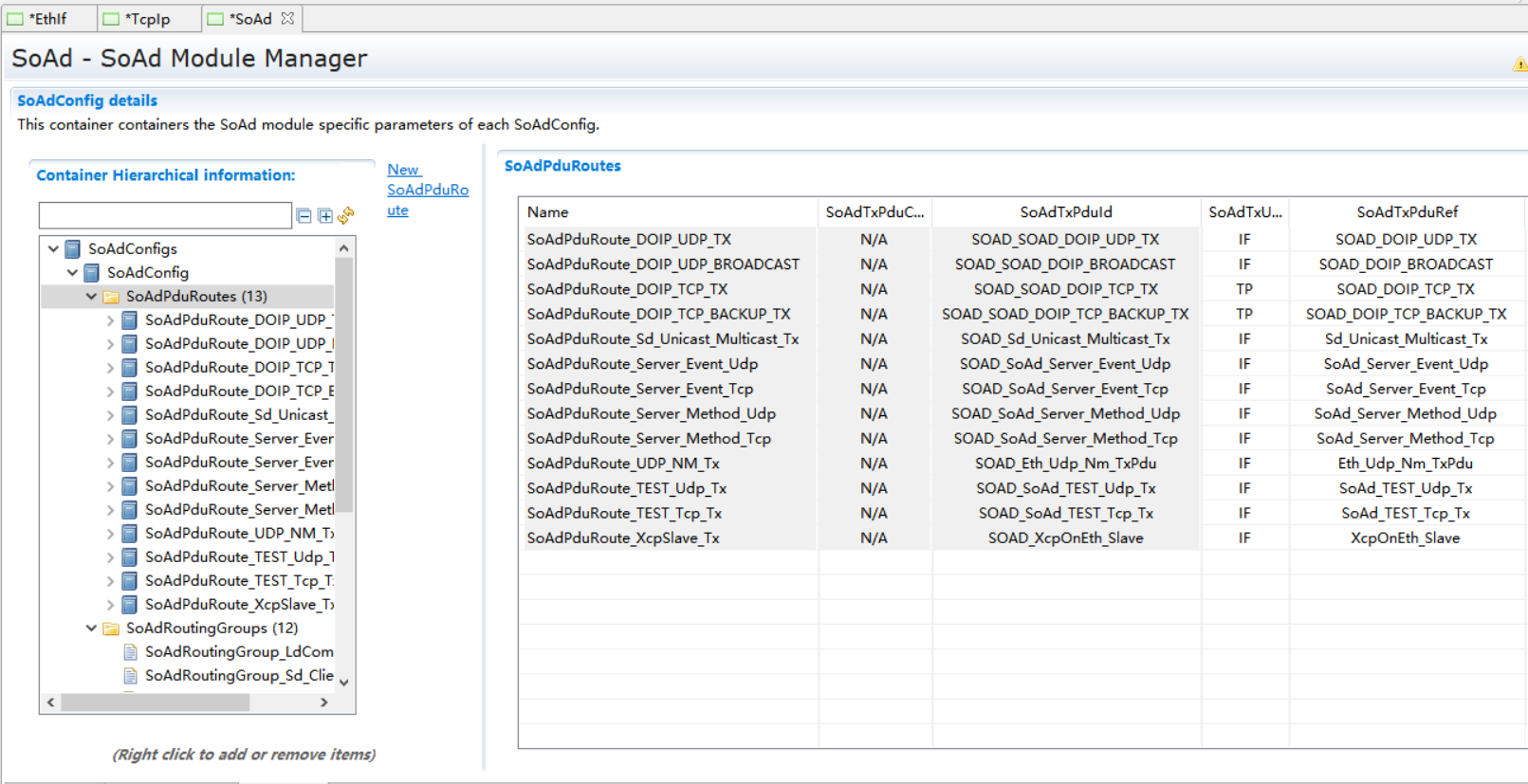Close the SoAd editor tab
The image size is (1528, 784).
click(287, 18)
